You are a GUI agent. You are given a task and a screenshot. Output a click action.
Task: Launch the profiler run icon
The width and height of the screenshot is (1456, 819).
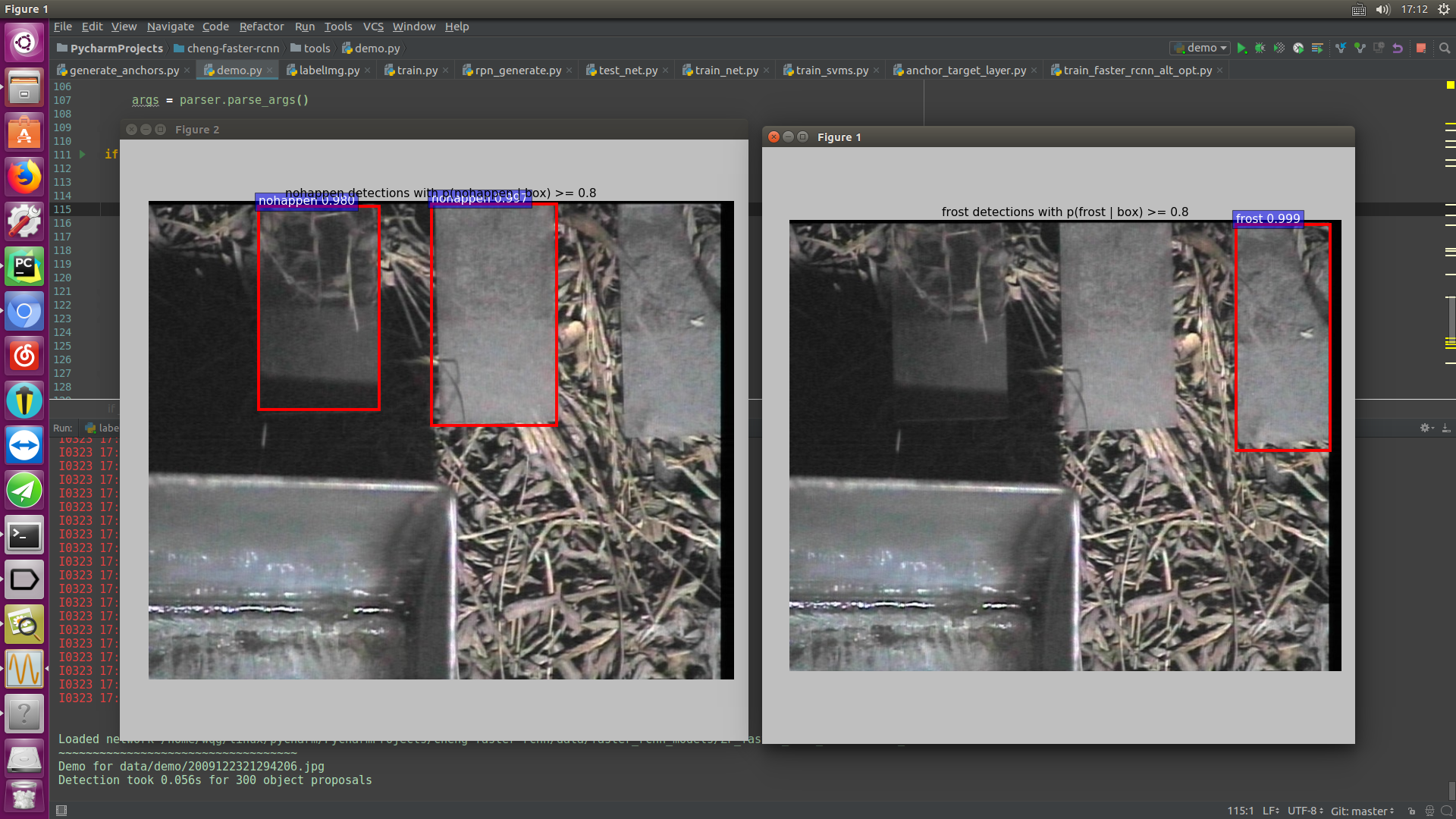[1298, 48]
